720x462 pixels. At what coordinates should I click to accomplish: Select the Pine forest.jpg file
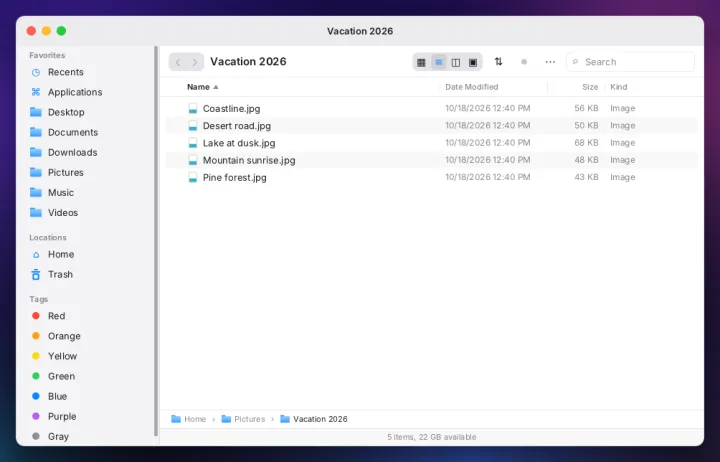pos(432,177)
